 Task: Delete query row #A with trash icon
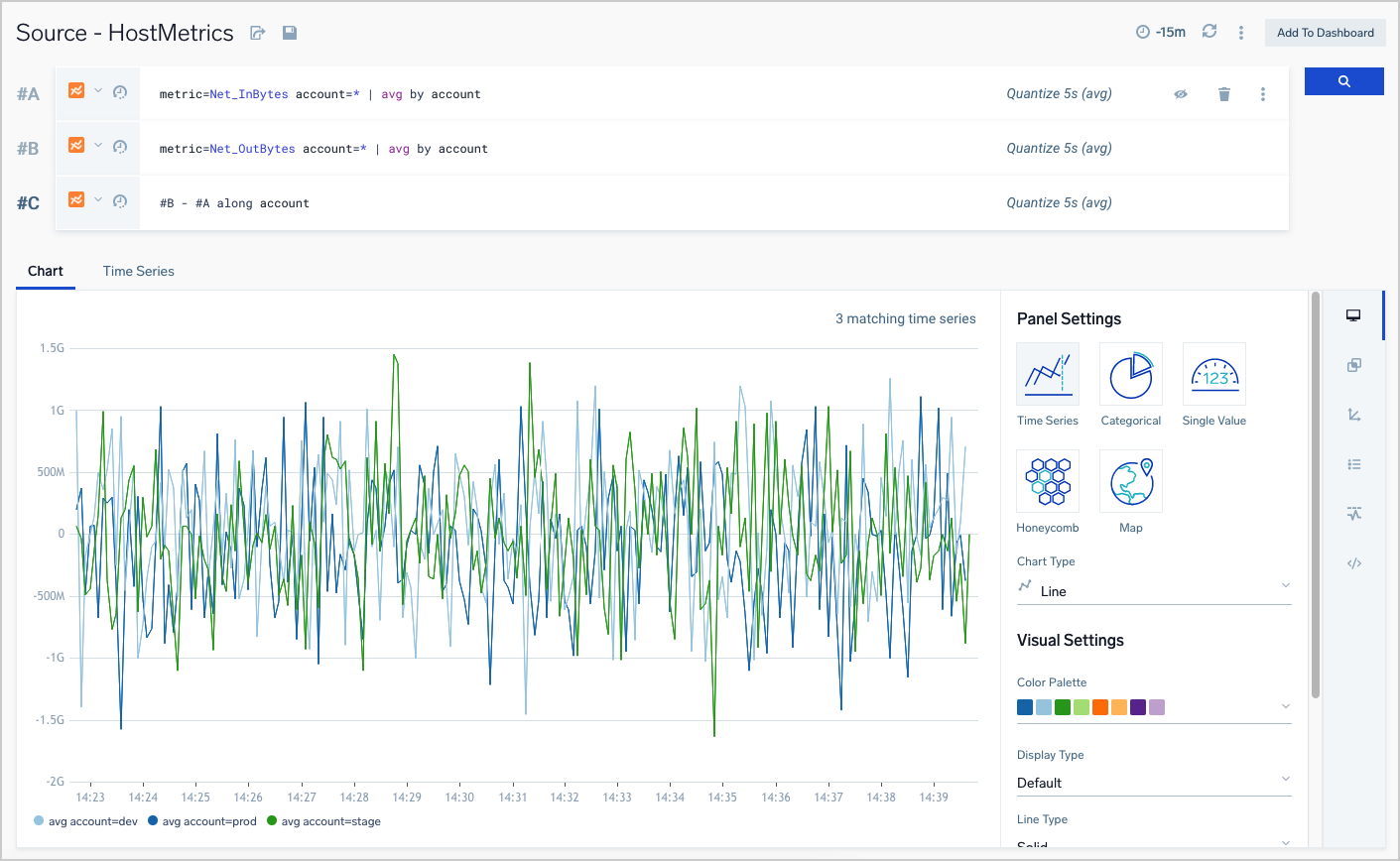(1223, 94)
